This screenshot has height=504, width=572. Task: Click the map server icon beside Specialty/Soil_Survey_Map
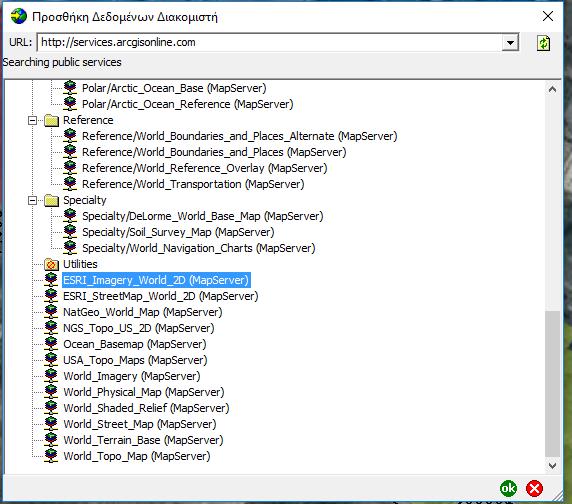tap(70, 232)
